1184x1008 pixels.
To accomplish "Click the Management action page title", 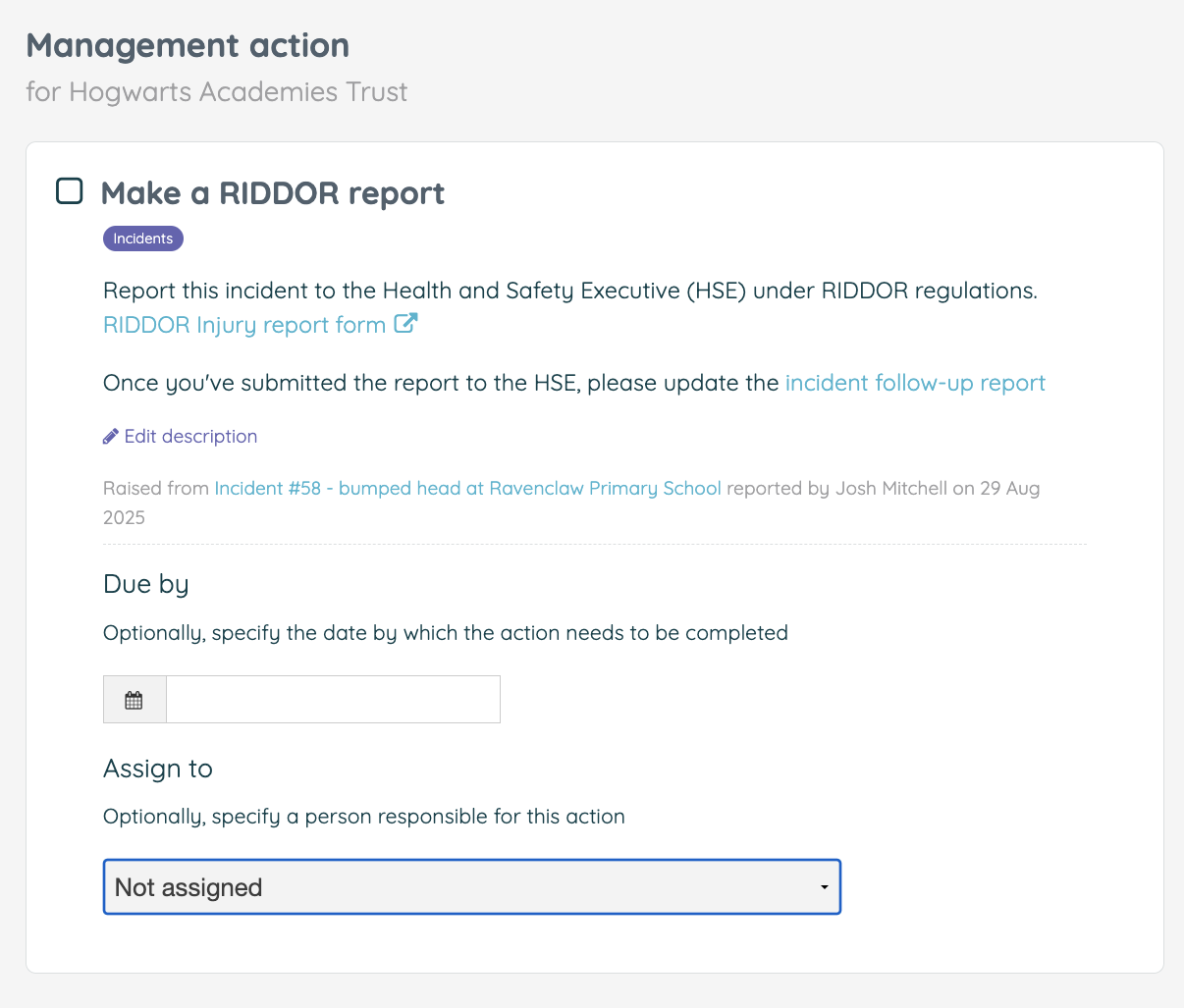I will point(187,45).
